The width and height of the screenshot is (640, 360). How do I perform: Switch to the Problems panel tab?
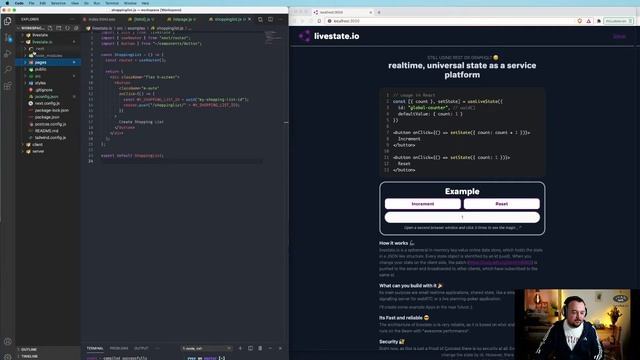(119, 348)
